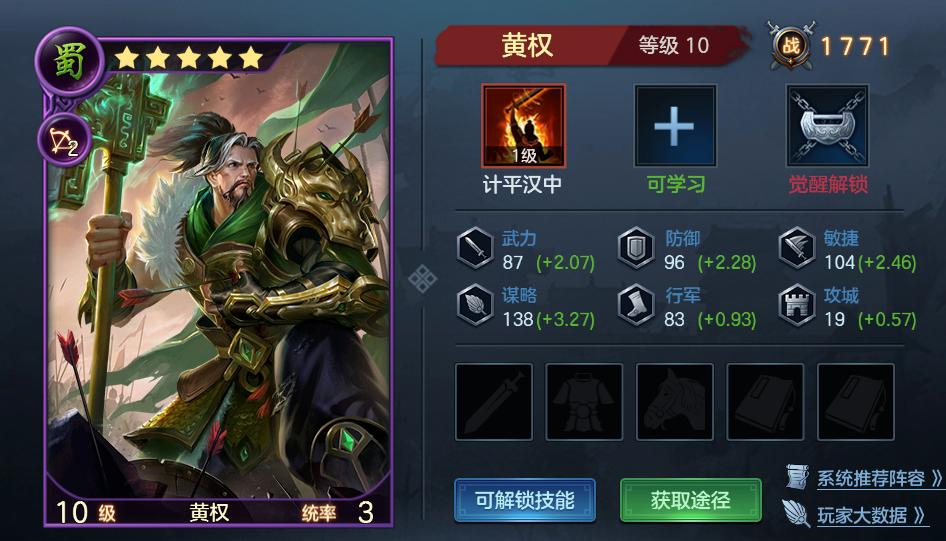The width and height of the screenshot is (946, 541).
Task: Select the empty weapon equipment slot
Action: pos(494,402)
